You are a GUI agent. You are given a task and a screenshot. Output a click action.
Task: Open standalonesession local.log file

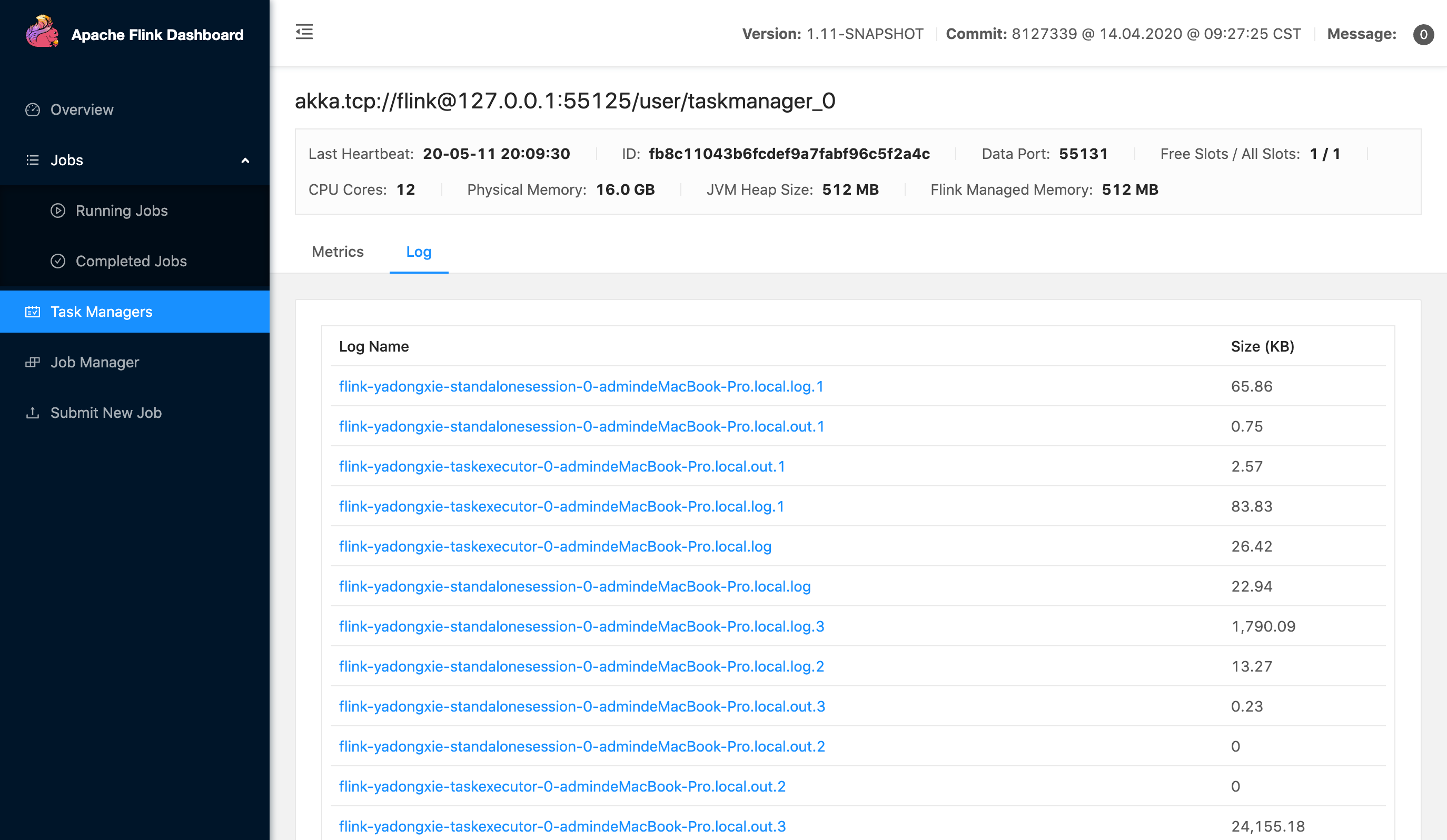574,586
